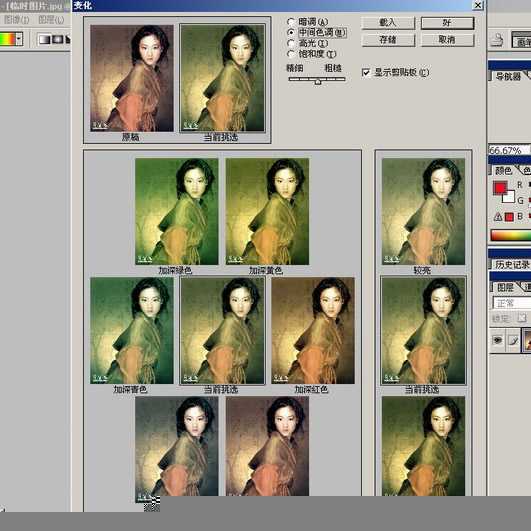The width and height of the screenshot is (531, 531).
Task: Click the 精细/粗糙 slider handle
Action: [x=317, y=81]
